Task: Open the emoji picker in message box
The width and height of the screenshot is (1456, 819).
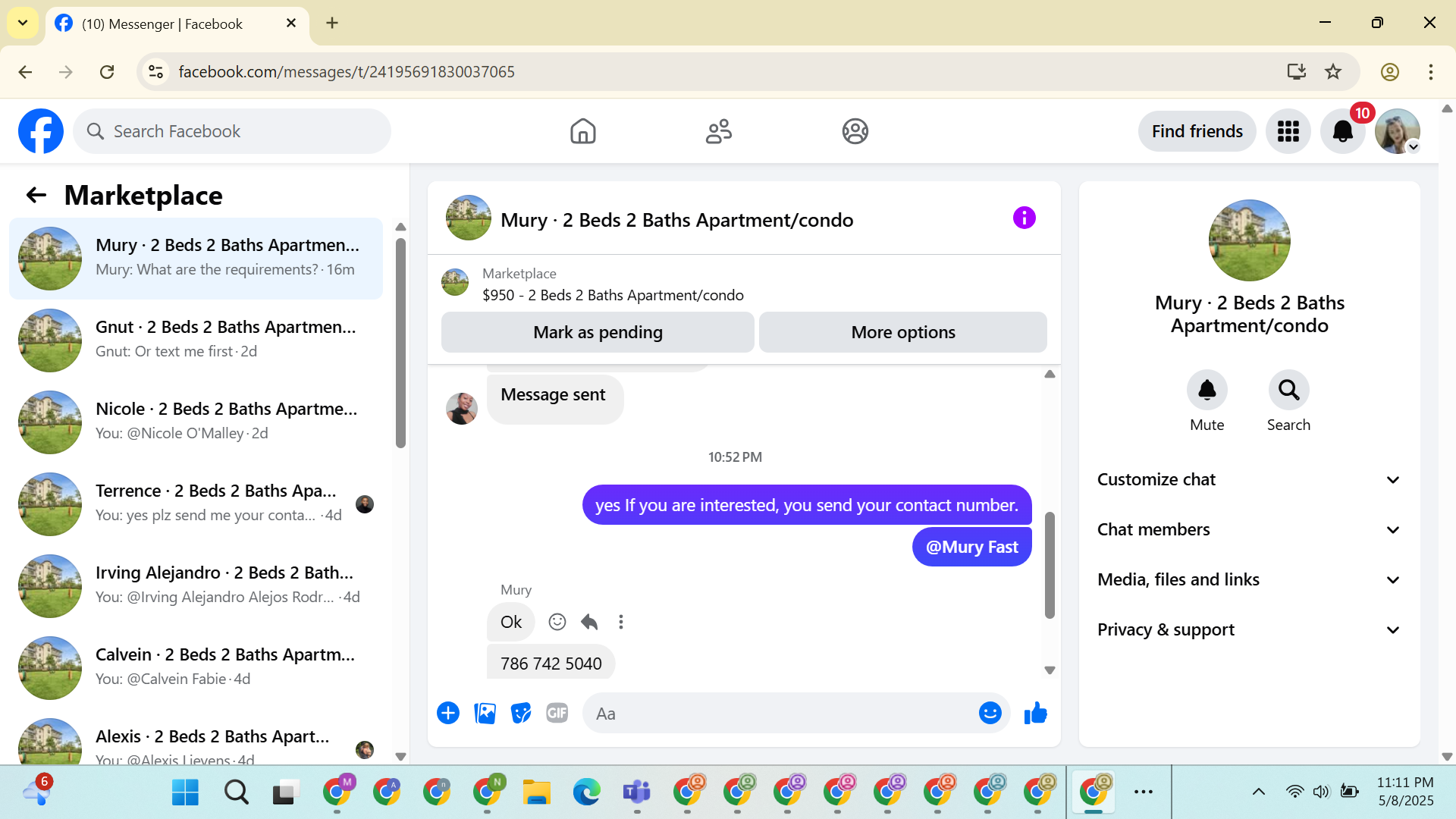Action: (990, 713)
